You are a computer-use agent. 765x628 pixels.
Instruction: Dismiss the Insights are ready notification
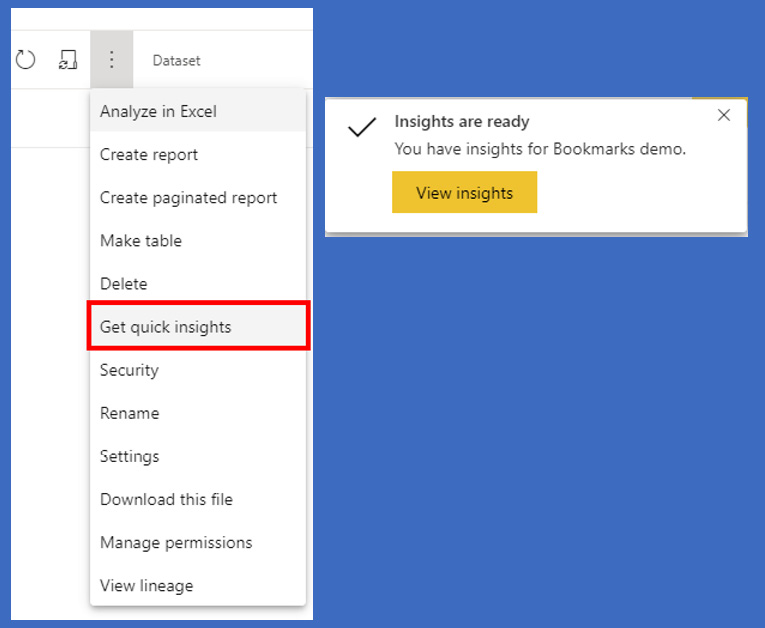pyautogui.click(x=724, y=115)
